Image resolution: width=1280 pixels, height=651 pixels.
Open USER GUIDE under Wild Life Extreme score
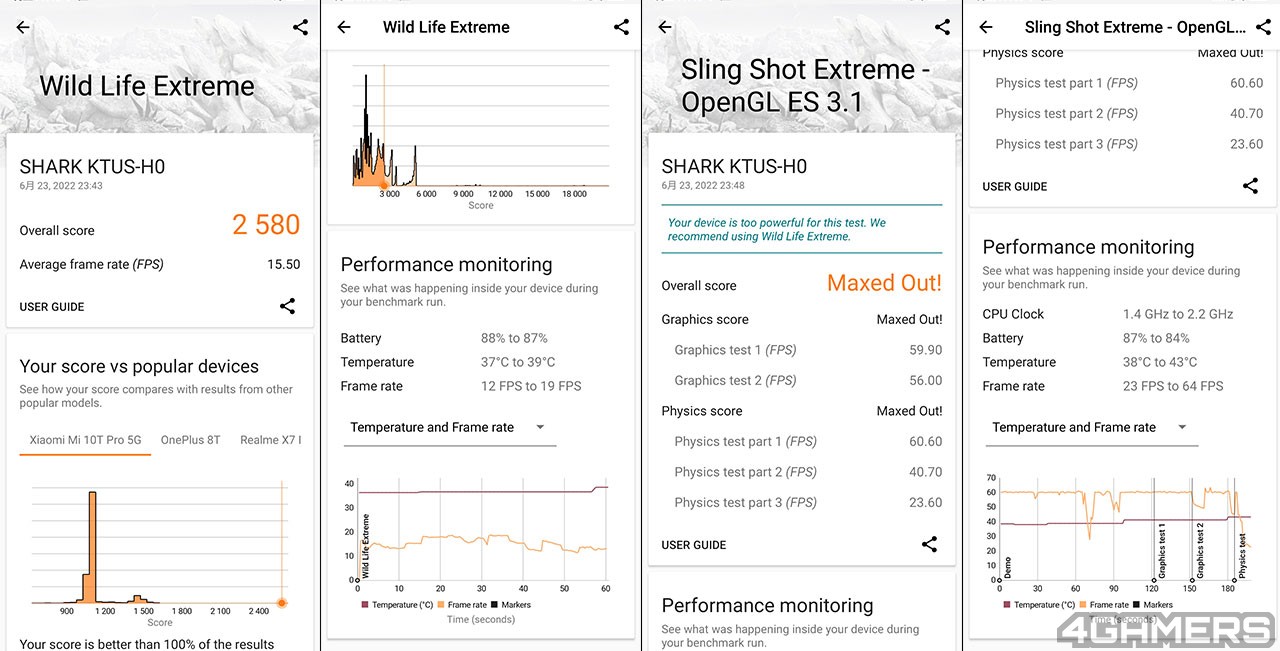pyautogui.click(x=52, y=307)
